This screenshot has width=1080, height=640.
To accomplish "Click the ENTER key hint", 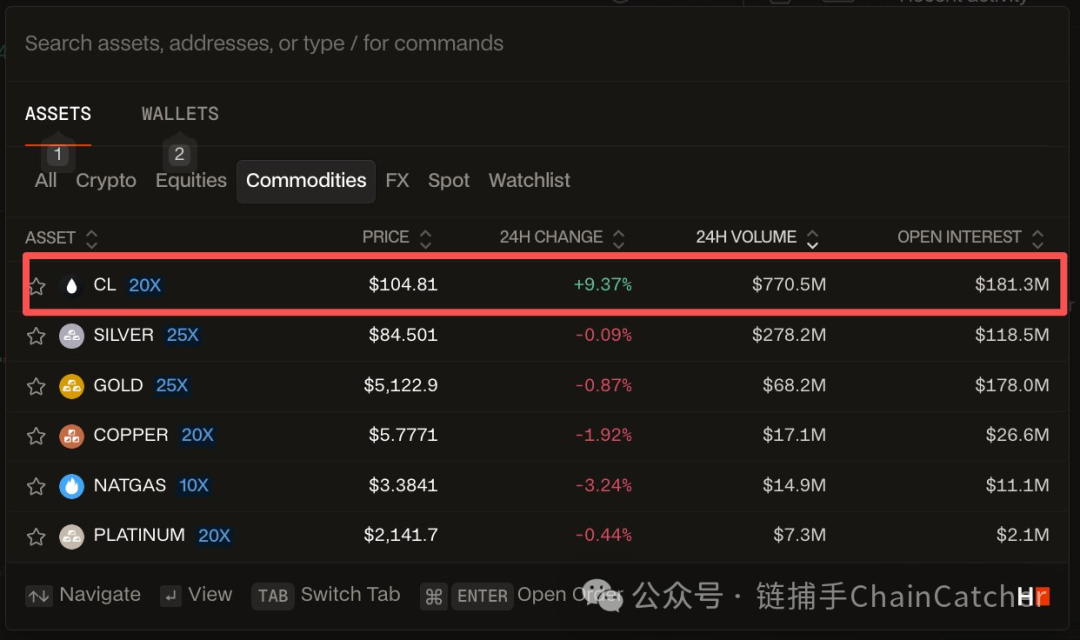I will point(482,596).
